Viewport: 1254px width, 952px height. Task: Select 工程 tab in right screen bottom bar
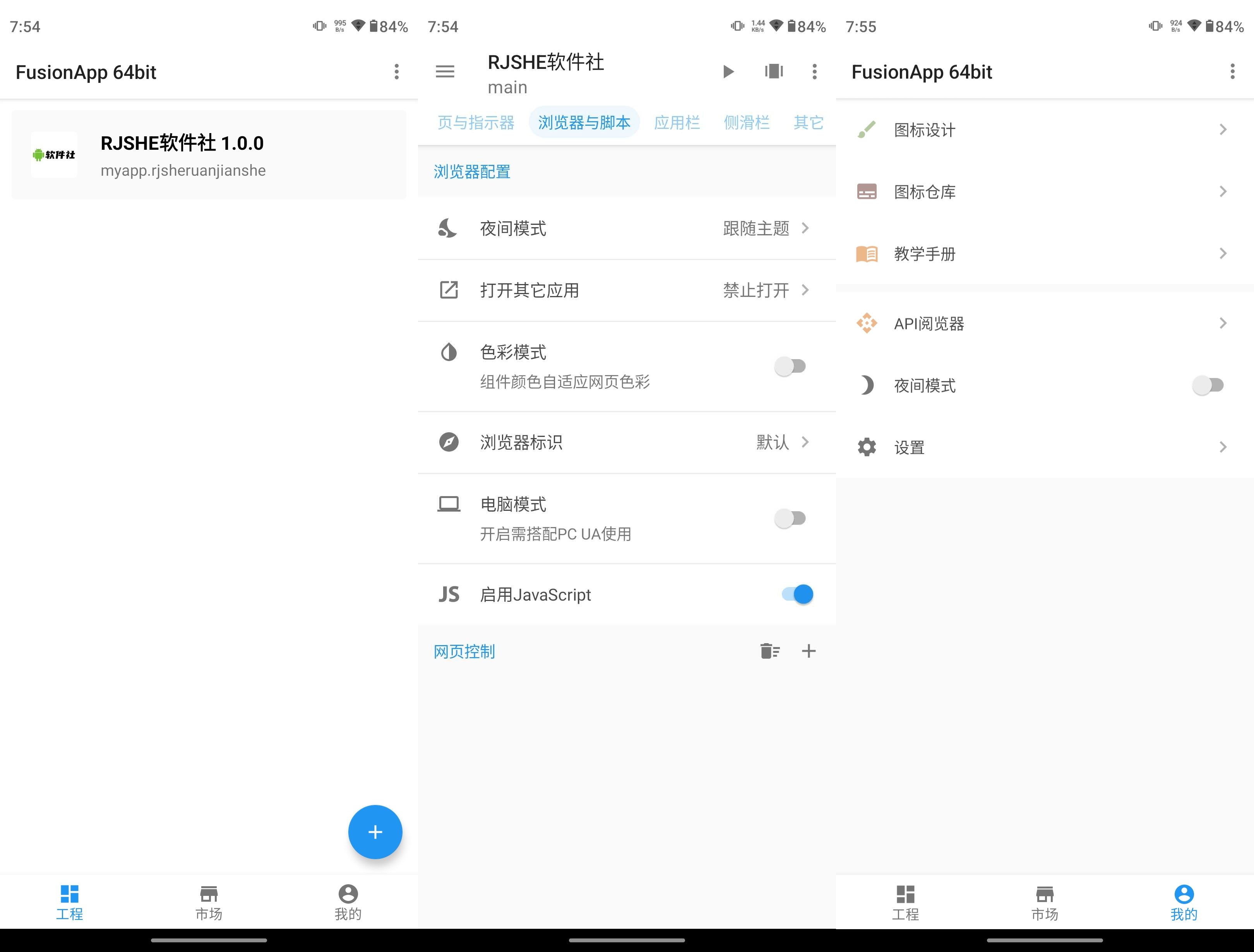click(905, 902)
